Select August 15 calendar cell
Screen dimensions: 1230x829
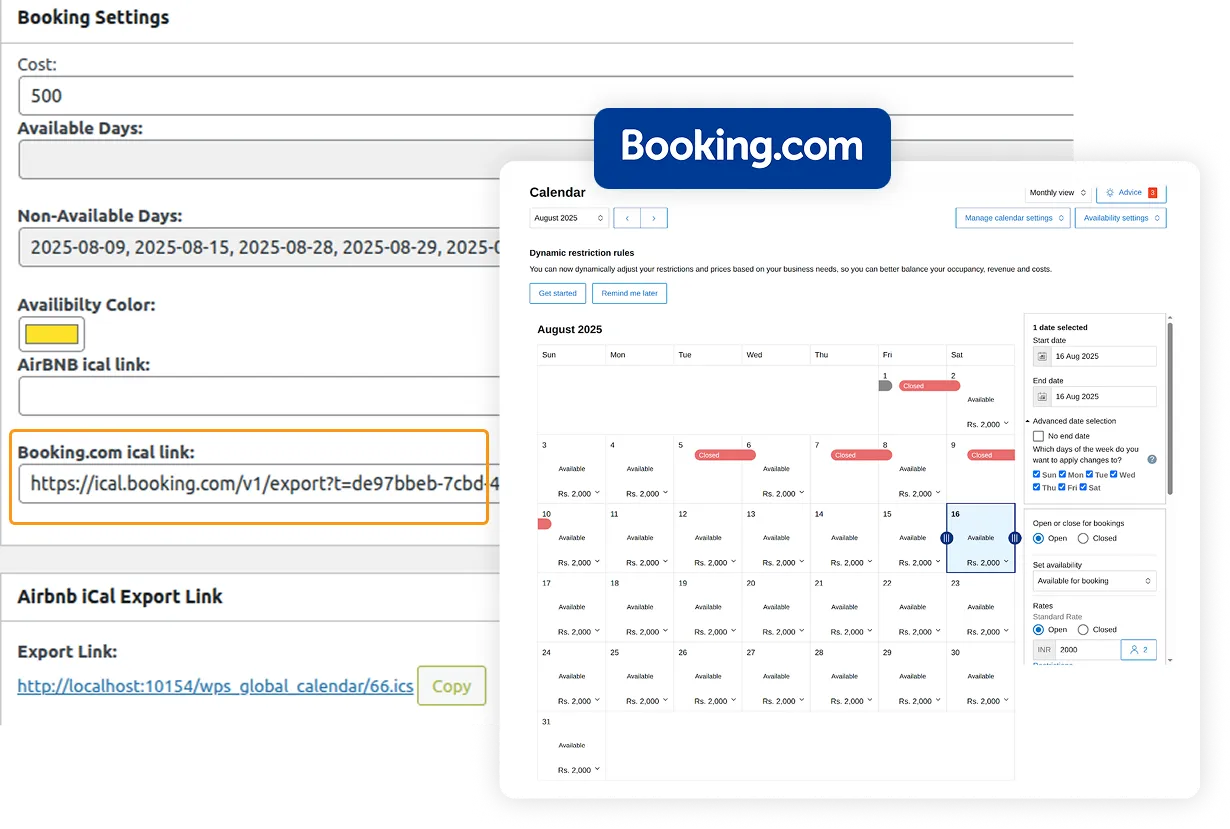pyautogui.click(x=912, y=538)
